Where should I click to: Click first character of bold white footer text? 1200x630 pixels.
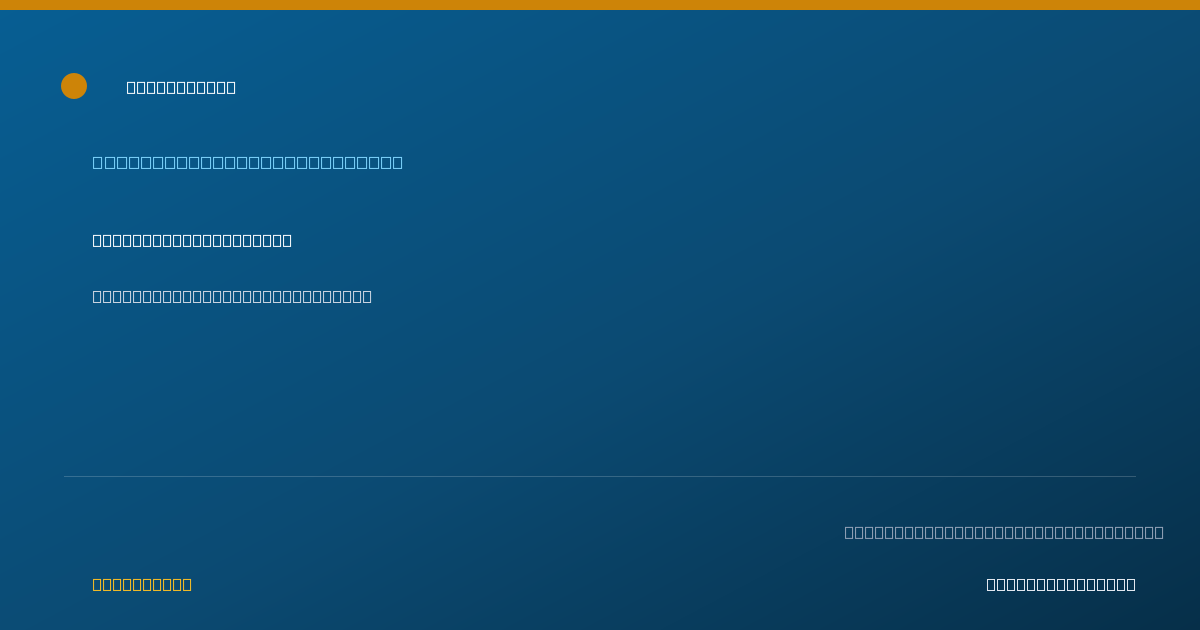click(x=991, y=584)
